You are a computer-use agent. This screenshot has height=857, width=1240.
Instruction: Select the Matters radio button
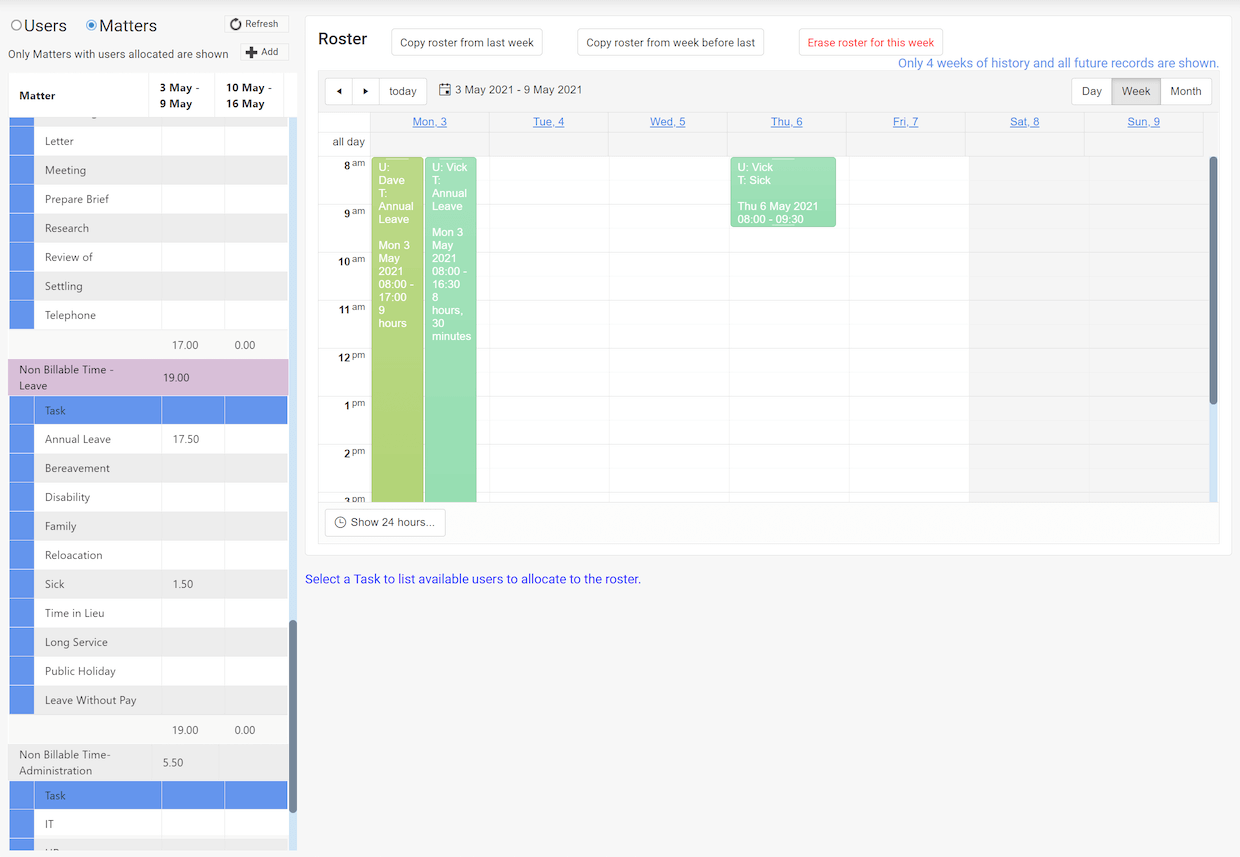[x=92, y=25]
